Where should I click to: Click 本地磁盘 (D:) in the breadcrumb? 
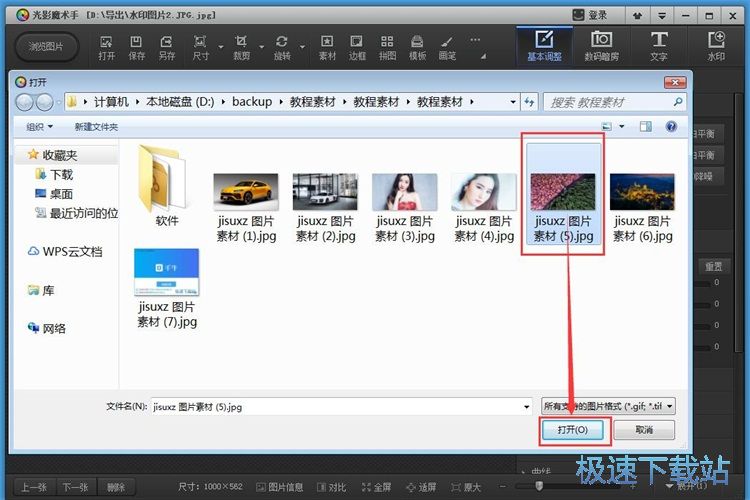tap(180, 101)
